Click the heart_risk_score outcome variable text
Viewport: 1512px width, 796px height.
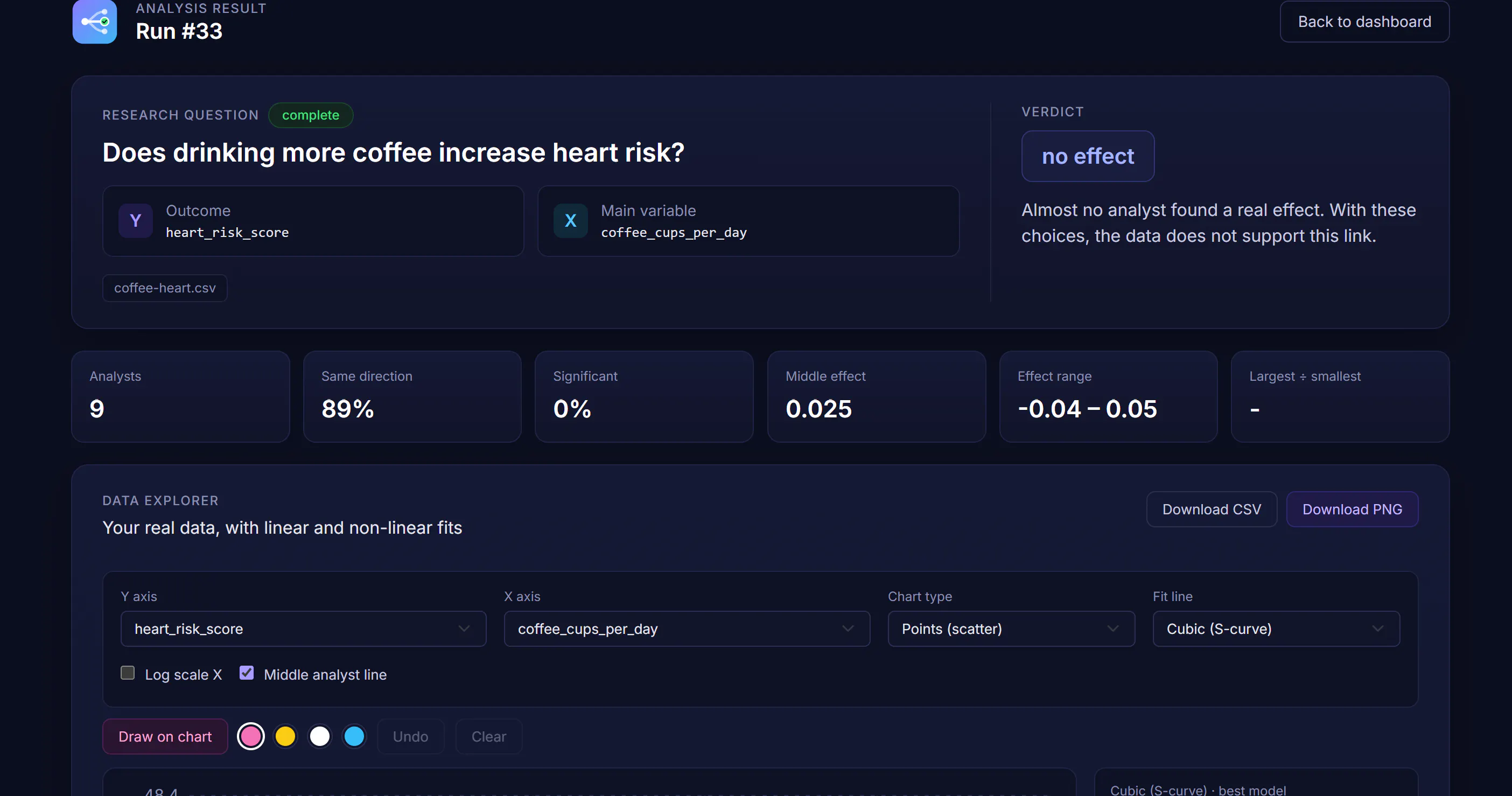227,233
